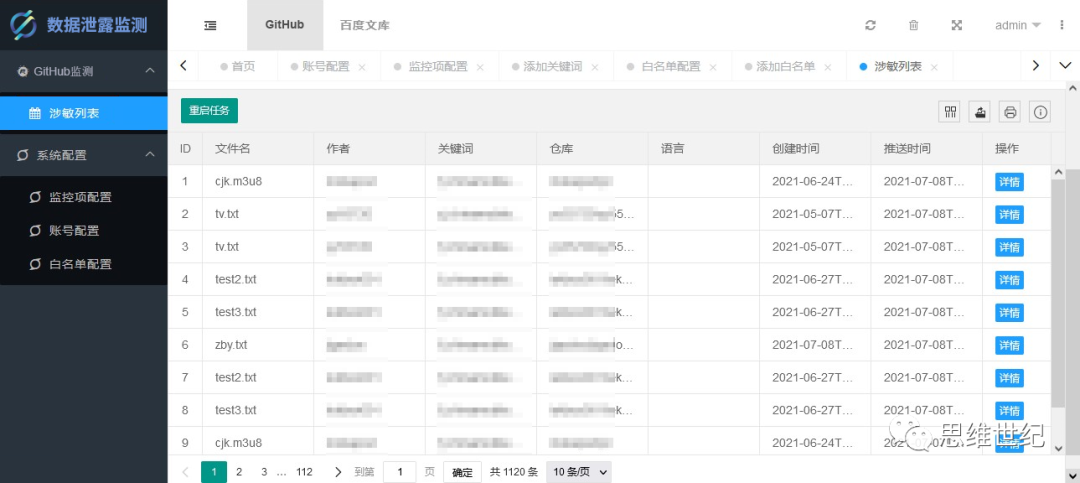This screenshot has width=1080, height=483.
Task: Select 账号配置 in the sidebar
Action: (x=74, y=231)
